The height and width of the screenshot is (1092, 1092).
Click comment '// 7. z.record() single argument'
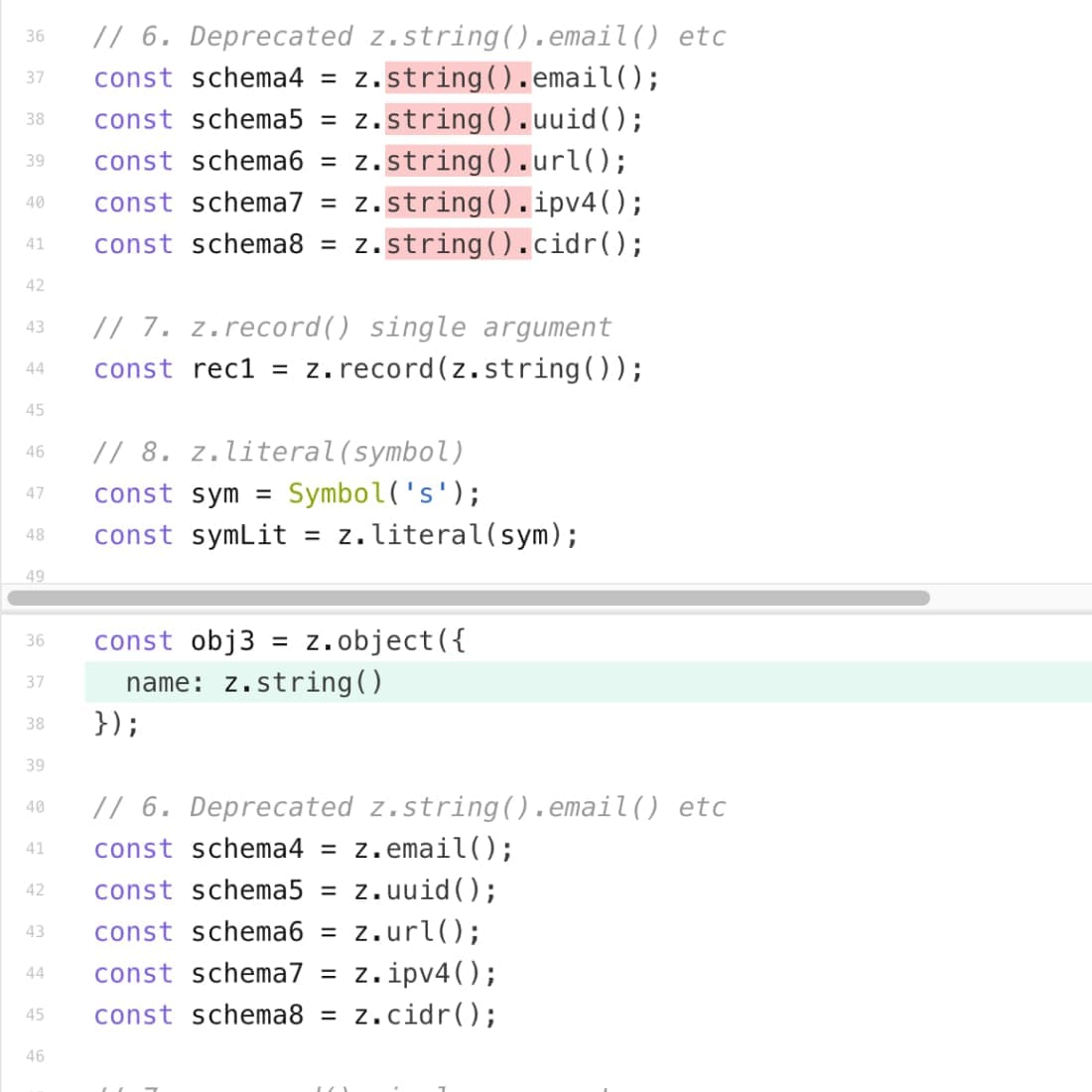point(352,328)
